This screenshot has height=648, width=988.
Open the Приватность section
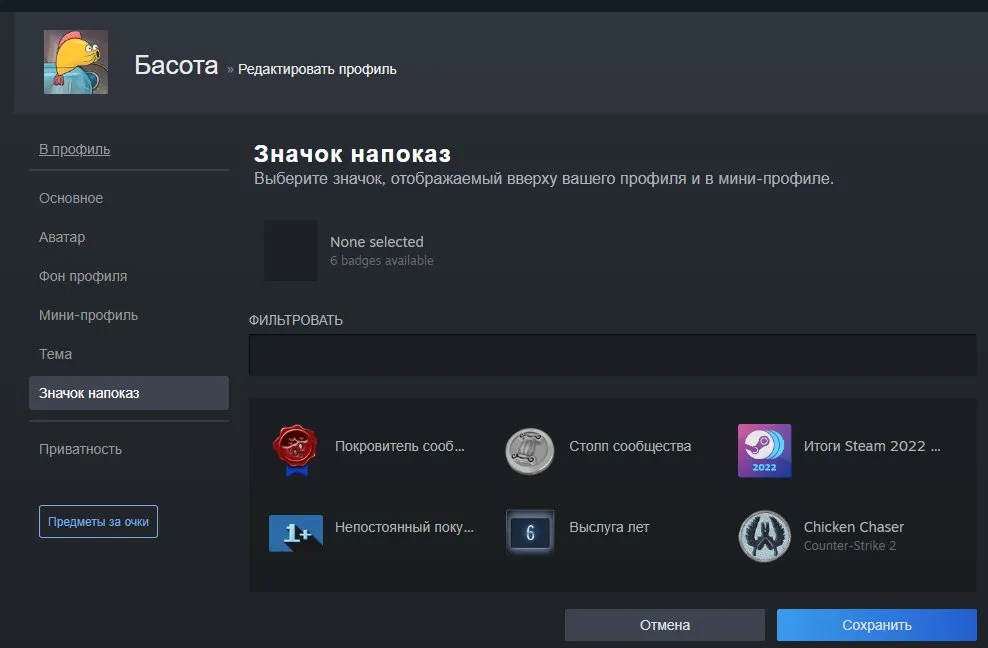80,449
